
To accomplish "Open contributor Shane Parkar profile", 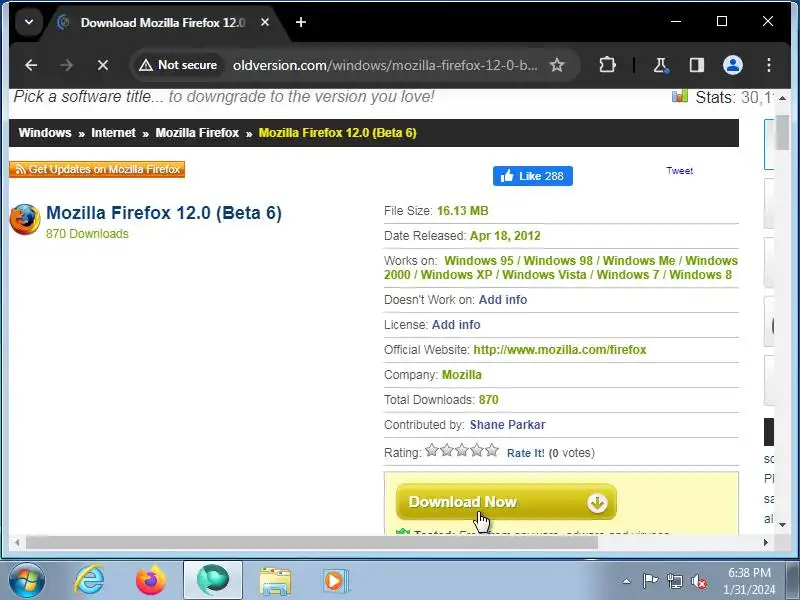I will (507, 424).
